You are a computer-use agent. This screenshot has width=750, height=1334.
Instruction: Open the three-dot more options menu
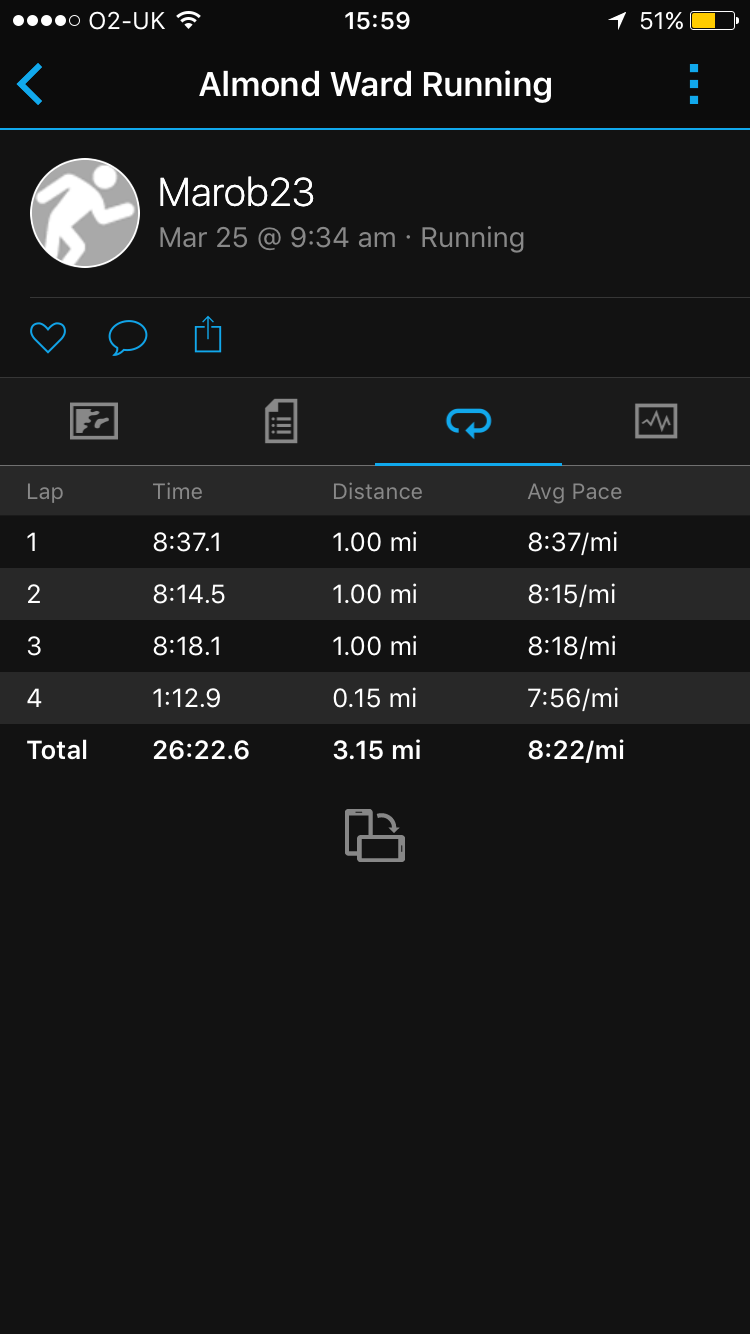pos(694,85)
